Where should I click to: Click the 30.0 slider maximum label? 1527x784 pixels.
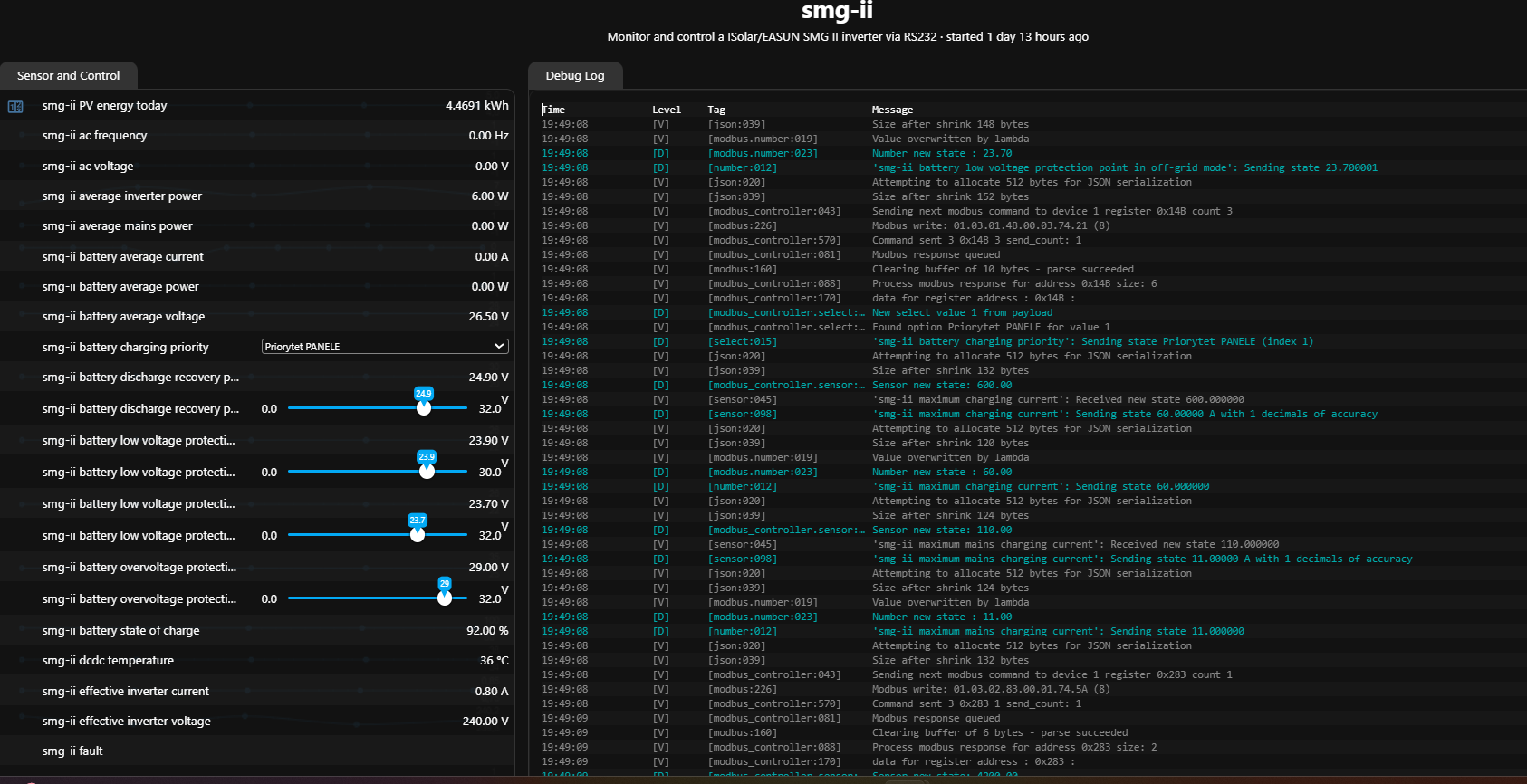[x=490, y=473]
